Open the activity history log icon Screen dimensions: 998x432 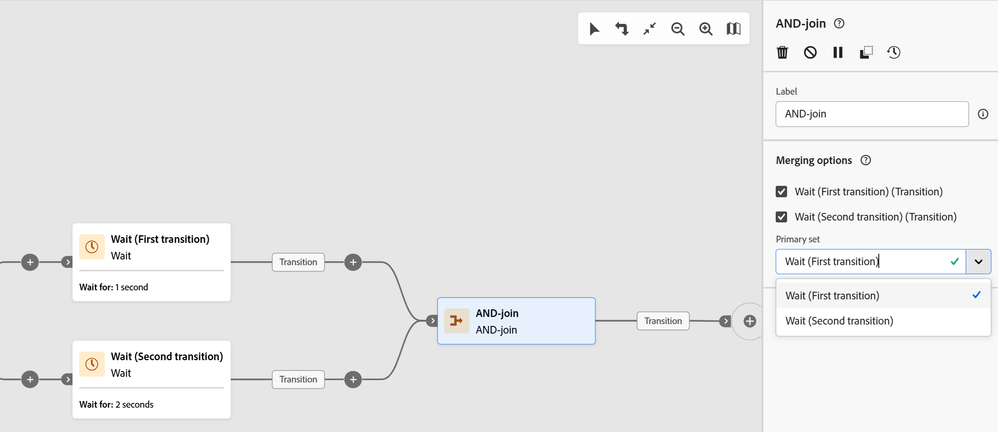(894, 53)
